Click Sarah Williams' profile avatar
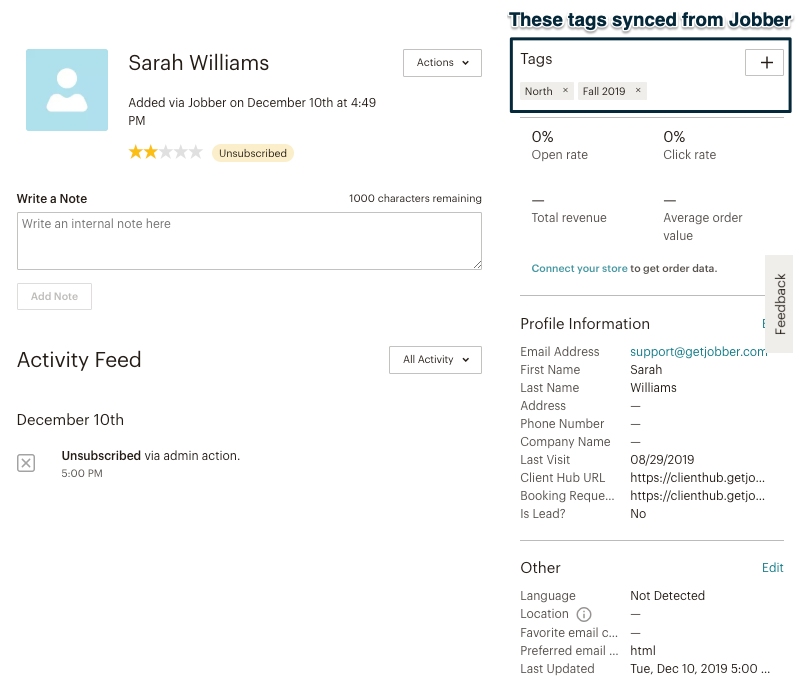Viewport: 802px width, 682px height. (x=67, y=90)
